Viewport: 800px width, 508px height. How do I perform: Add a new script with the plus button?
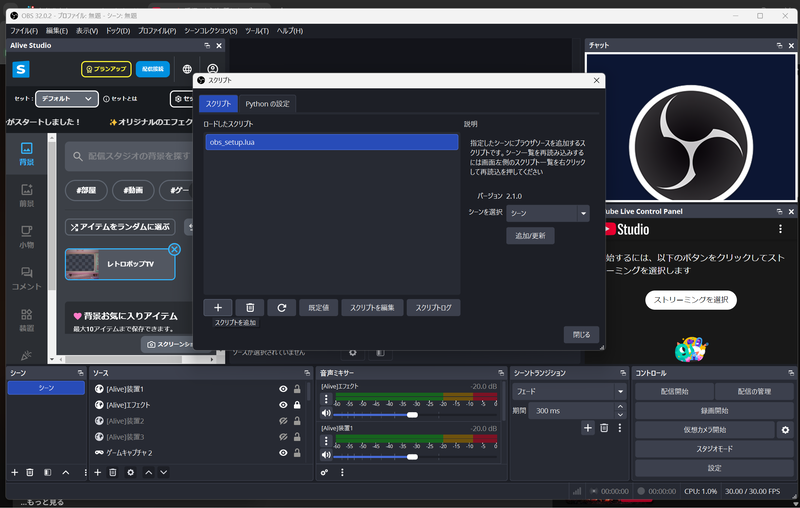pos(218,308)
